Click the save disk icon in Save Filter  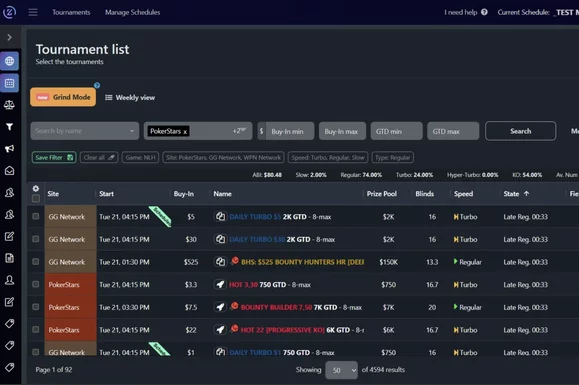(x=70, y=158)
